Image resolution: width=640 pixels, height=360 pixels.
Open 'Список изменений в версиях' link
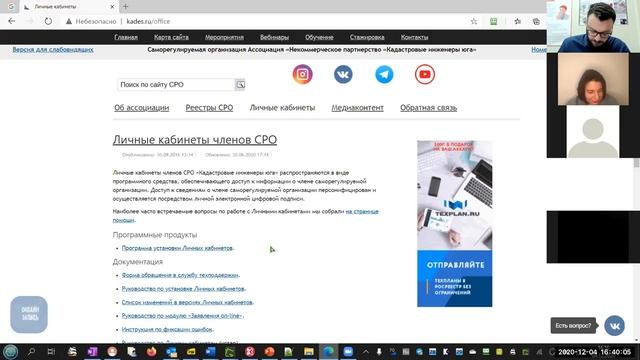(x=187, y=302)
